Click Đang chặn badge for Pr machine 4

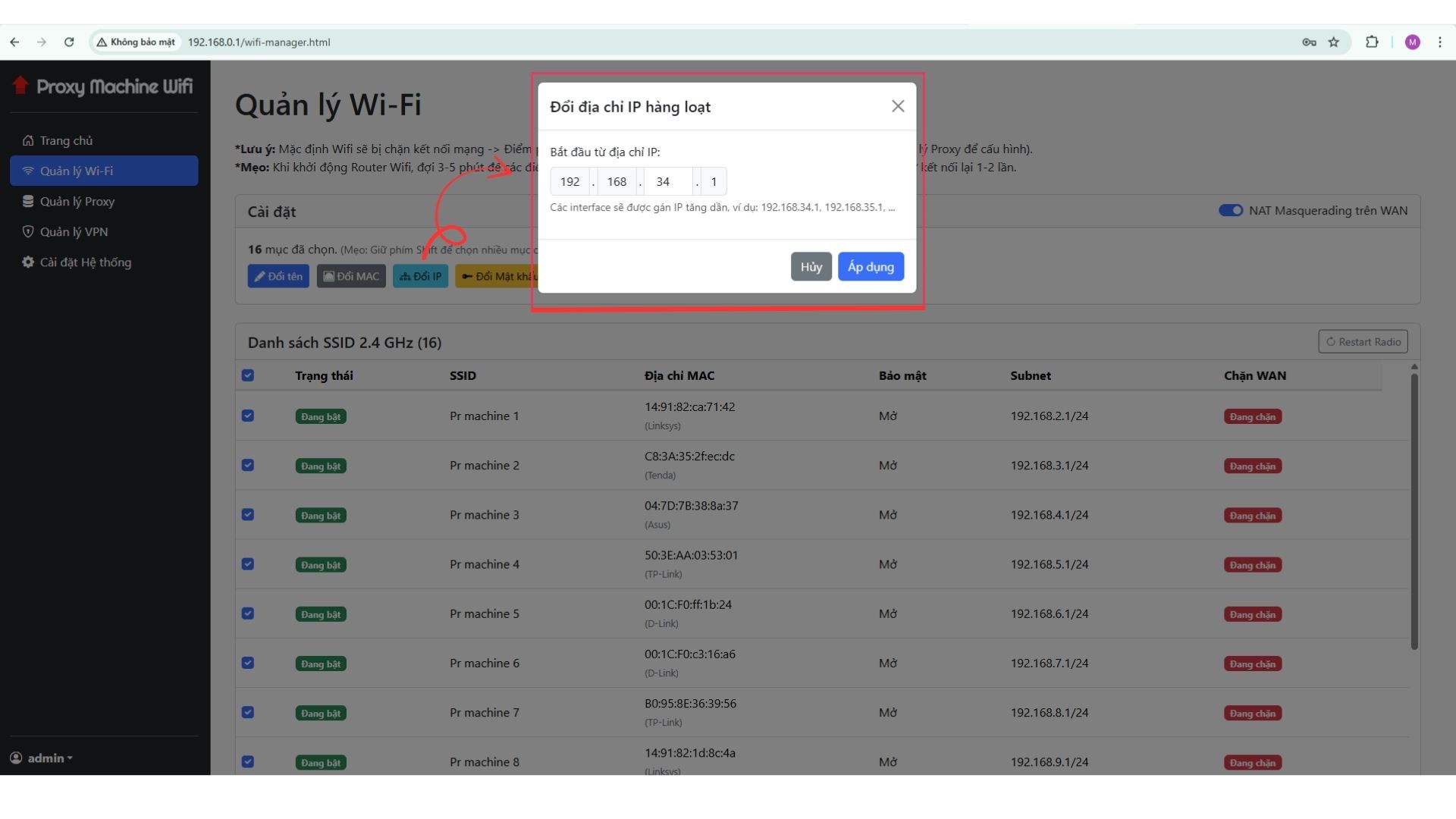click(1253, 565)
